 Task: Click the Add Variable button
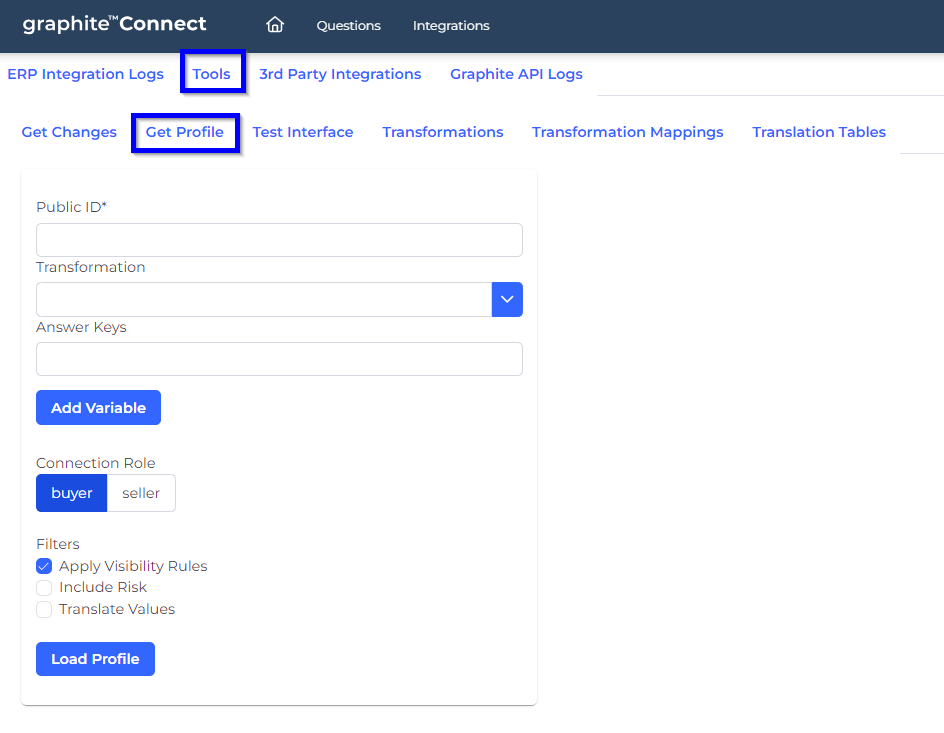(98, 407)
